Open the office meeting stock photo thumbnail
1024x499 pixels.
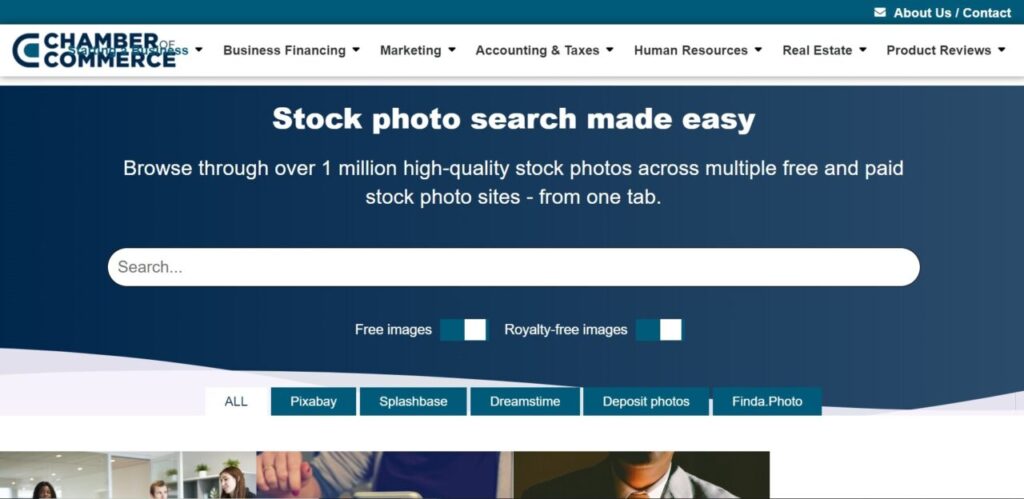pyautogui.click(x=128, y=475)
